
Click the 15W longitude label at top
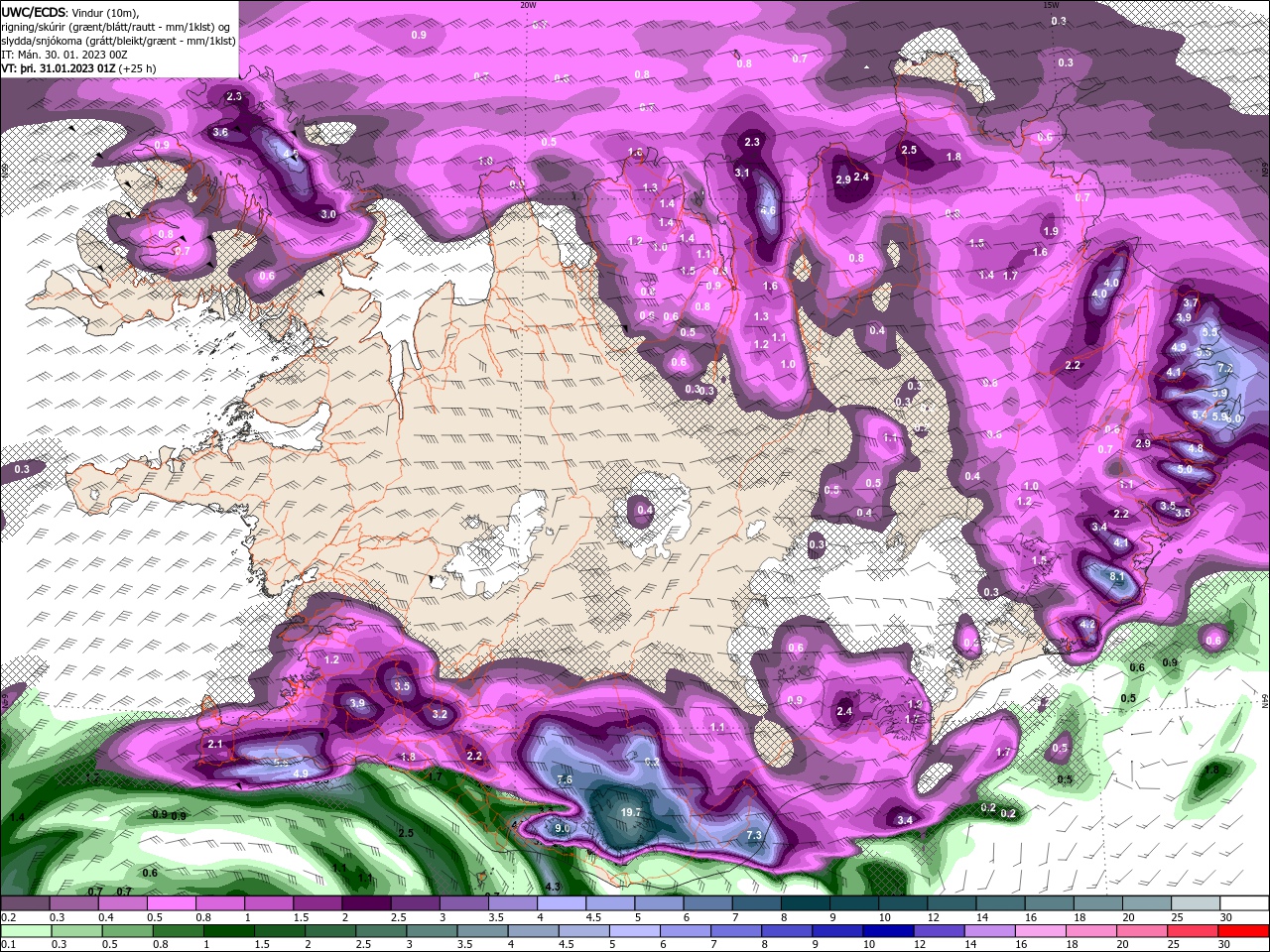click(1051, 5)
